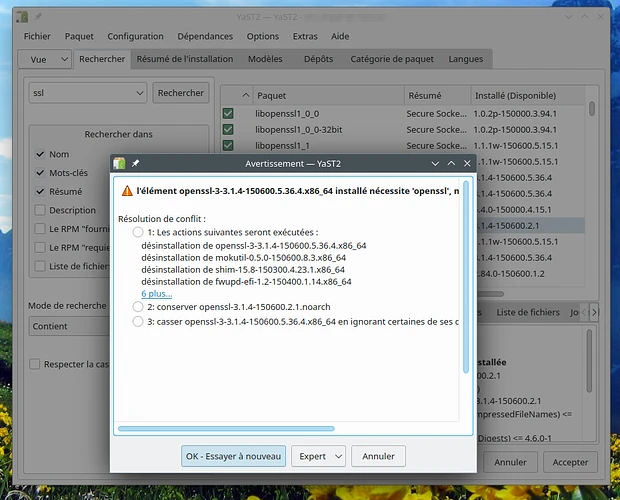Enable the Le RPM "fournit" checkbox

pos(40,228)
